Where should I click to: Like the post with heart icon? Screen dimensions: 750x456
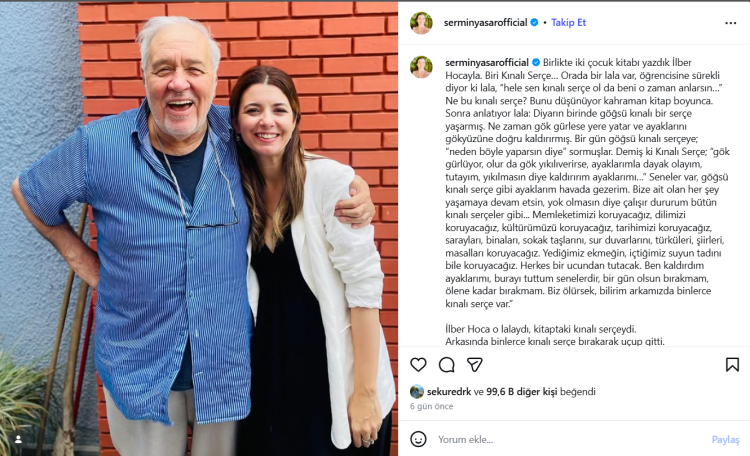[418, 365]
